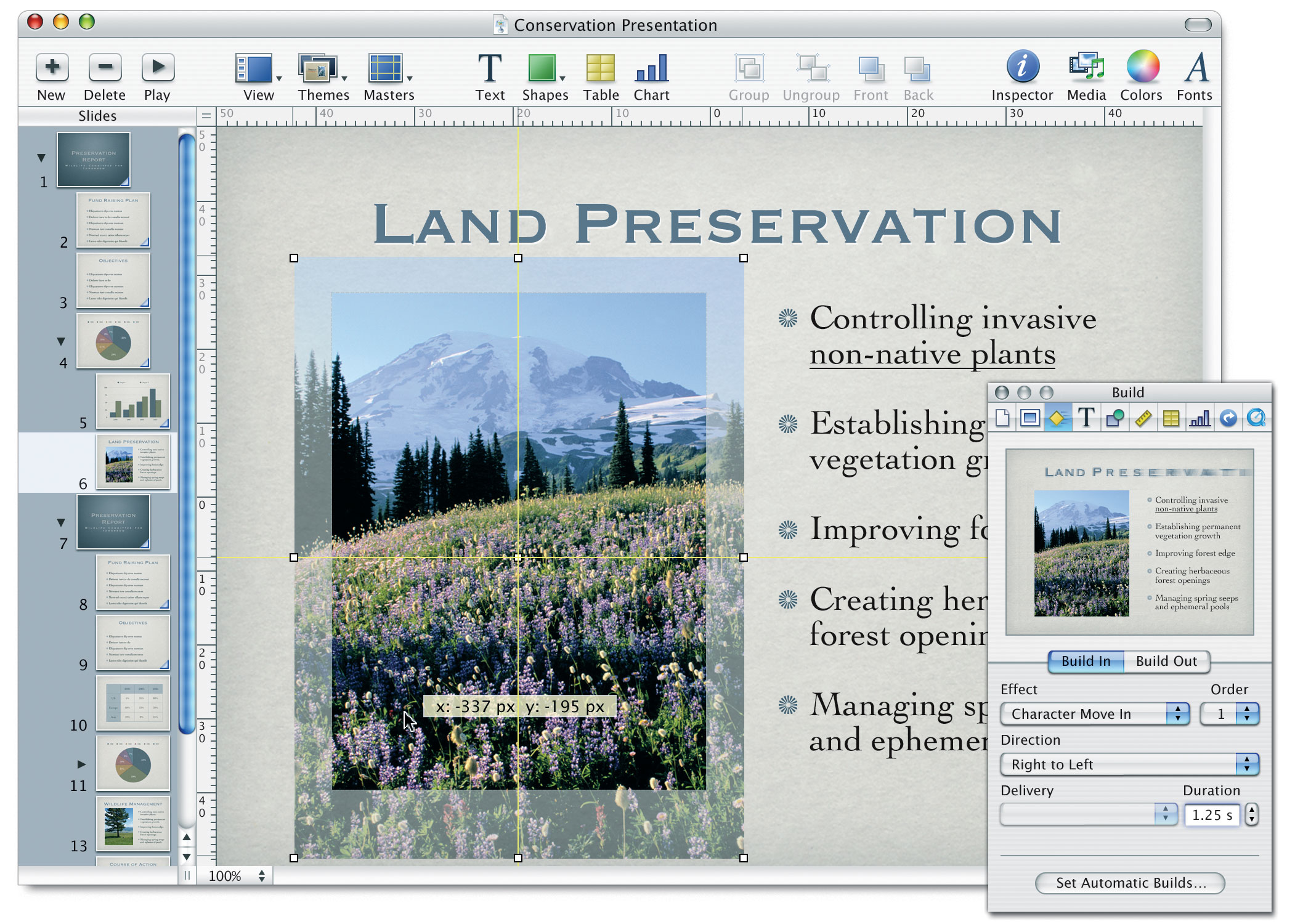Expand the slide 11 group
Screen dimensions: 1295x924
81,764
